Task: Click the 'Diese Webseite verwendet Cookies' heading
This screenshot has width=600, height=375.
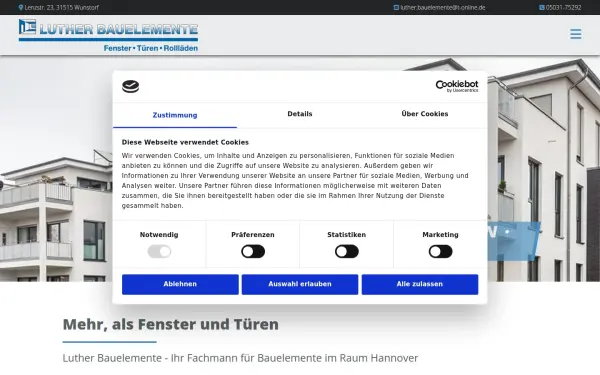Action: coord(185,142)
